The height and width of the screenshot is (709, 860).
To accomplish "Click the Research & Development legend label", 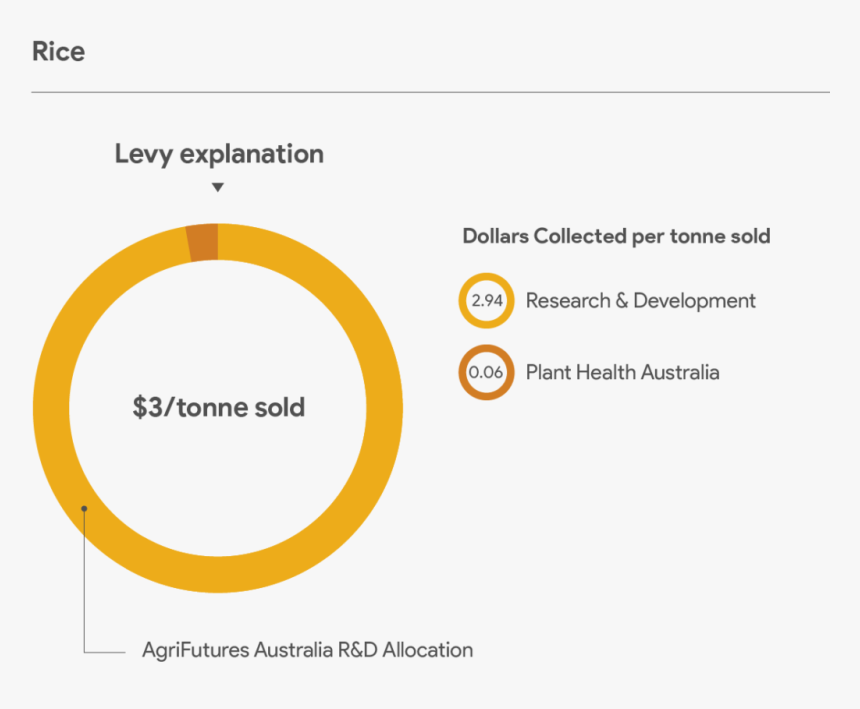I will [x=640, y=300].
